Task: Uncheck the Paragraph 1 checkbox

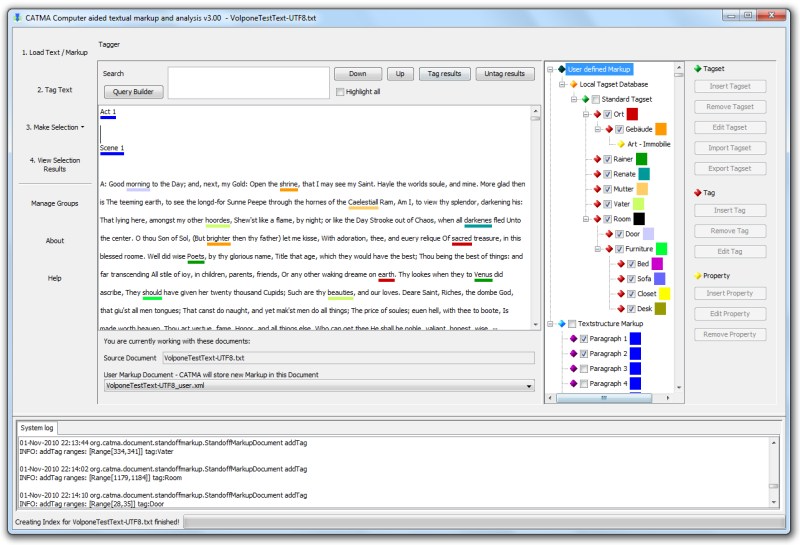Action: coord(584,338)
